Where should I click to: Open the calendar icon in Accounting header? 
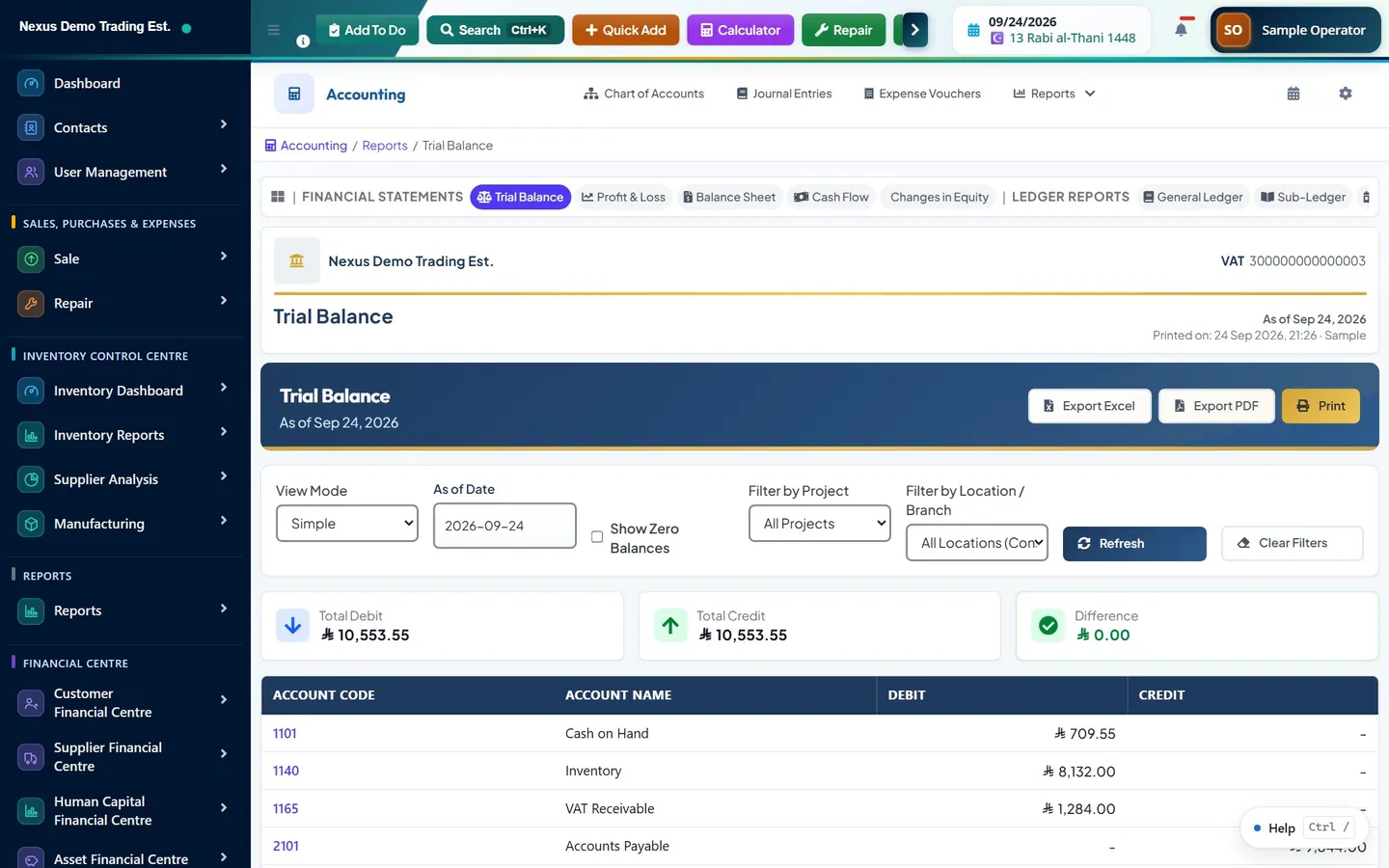tap(1294, 94)
